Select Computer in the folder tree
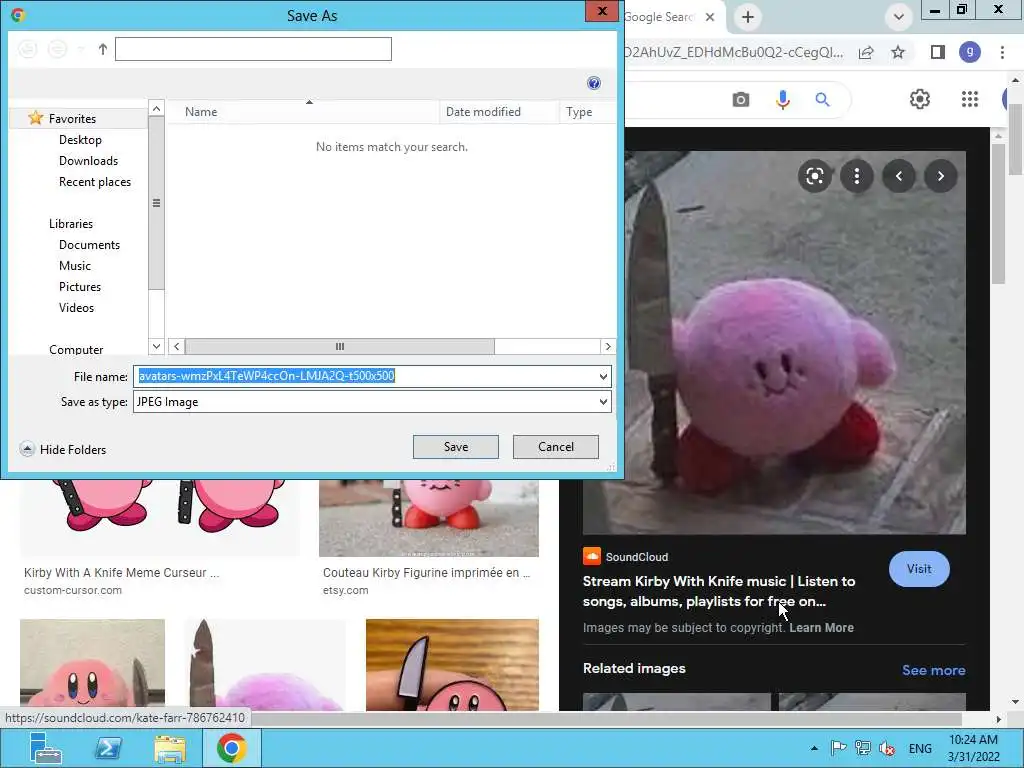The width and height of the screenshot is (1024, 768). [76, 349]
